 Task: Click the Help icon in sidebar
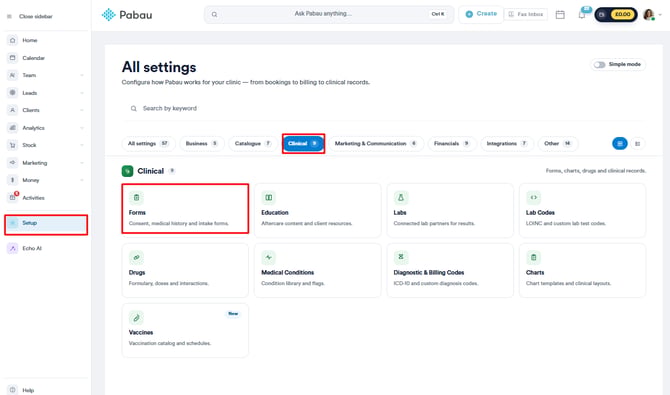12,390
